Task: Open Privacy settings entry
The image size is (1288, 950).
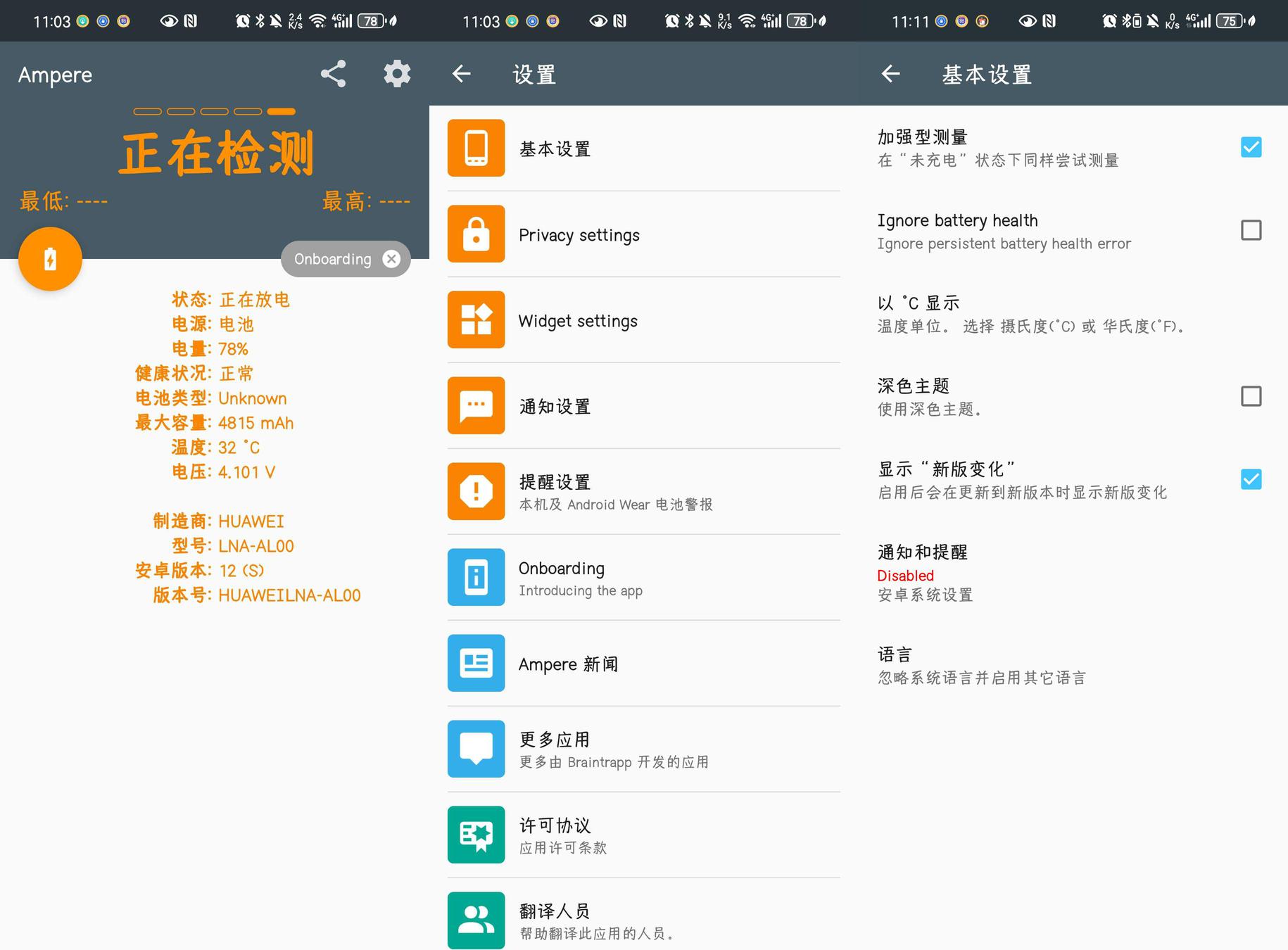Action: (644, 234)
